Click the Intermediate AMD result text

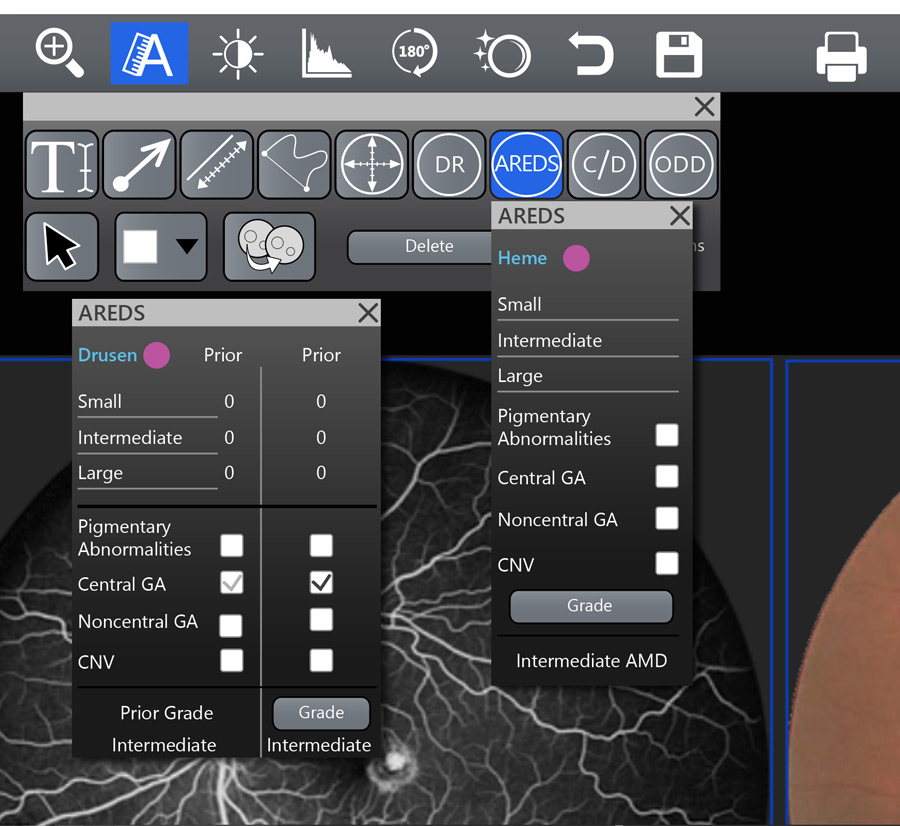coord(591,661)
